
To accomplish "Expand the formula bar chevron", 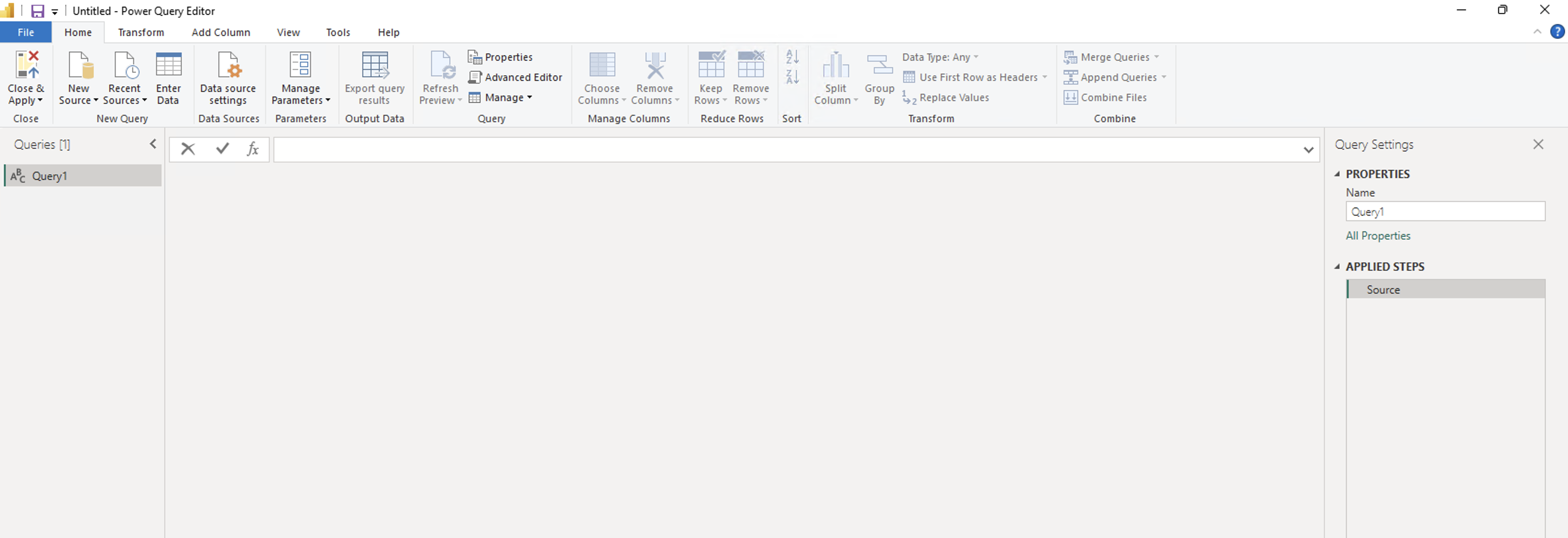I will tap(1308, 150).
